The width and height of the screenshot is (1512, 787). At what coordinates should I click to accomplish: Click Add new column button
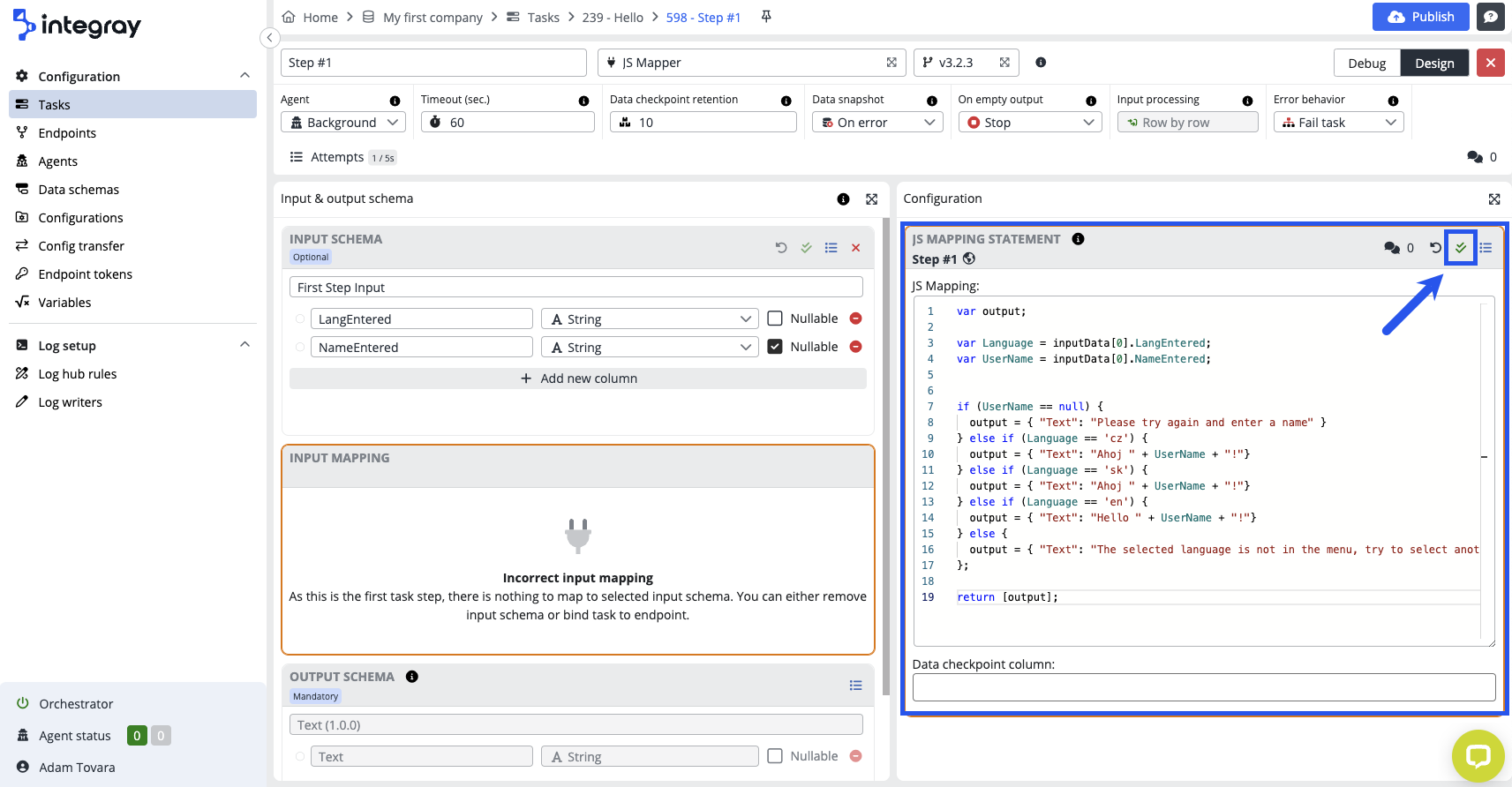[x=578, y=379]
